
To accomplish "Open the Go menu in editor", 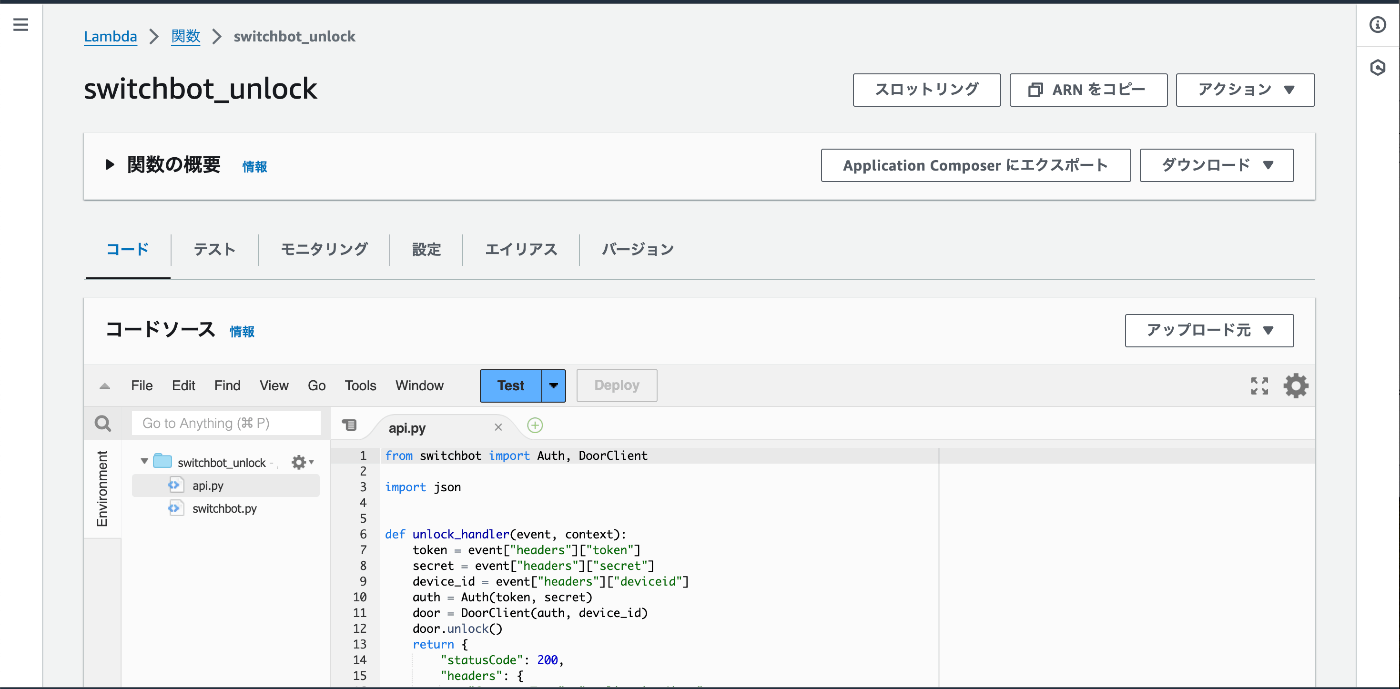I will point(317,386).
